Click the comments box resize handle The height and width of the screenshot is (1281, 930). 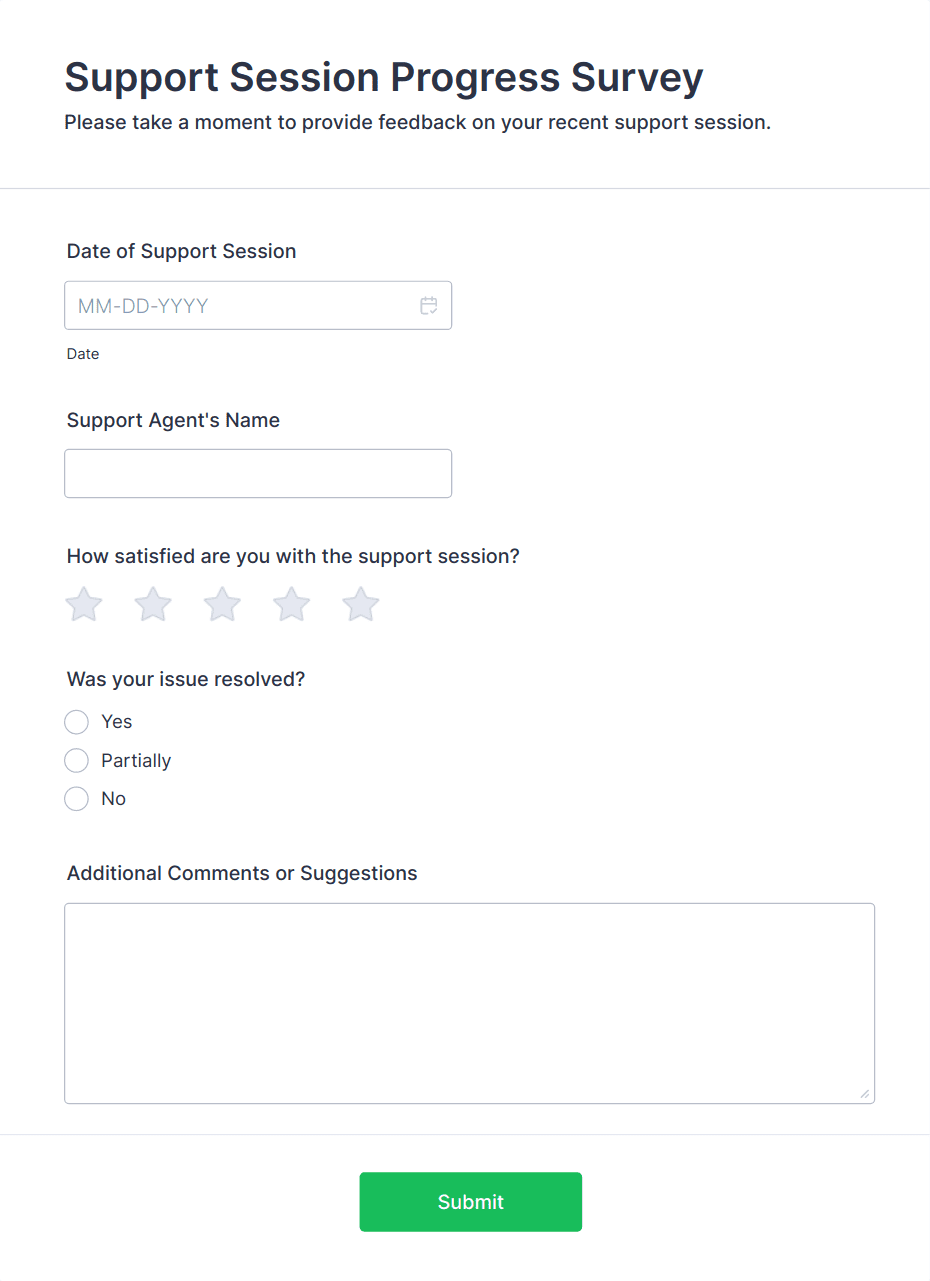point(864,1093)
